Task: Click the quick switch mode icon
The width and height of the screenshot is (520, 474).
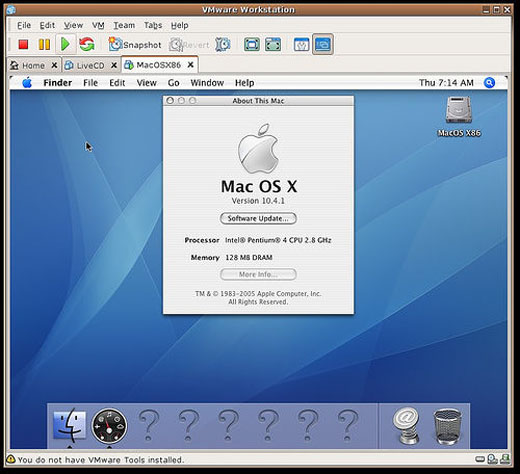Action: point(273,44)
